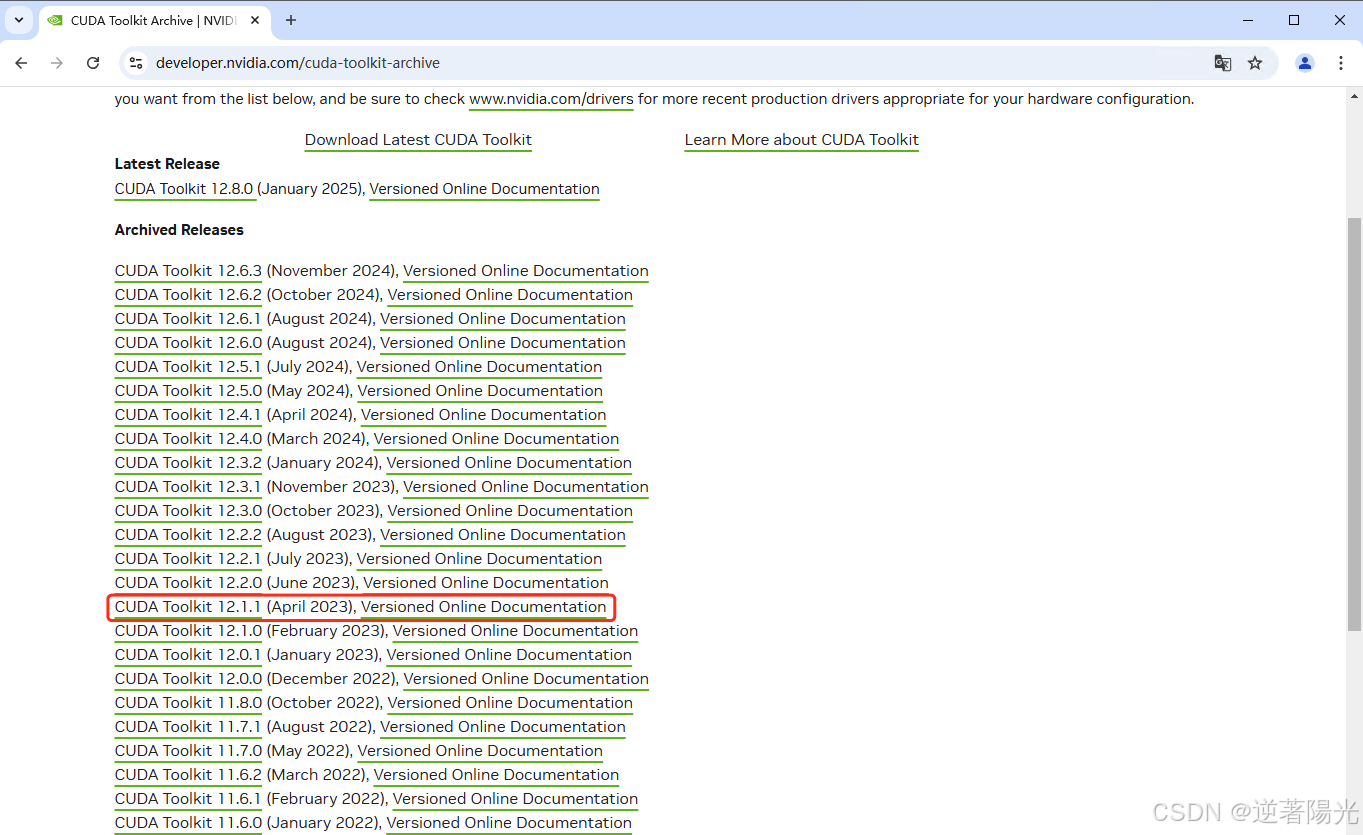
Task: Open Versioned Online Documentation for 12.0.0
Action: (526, 679)
